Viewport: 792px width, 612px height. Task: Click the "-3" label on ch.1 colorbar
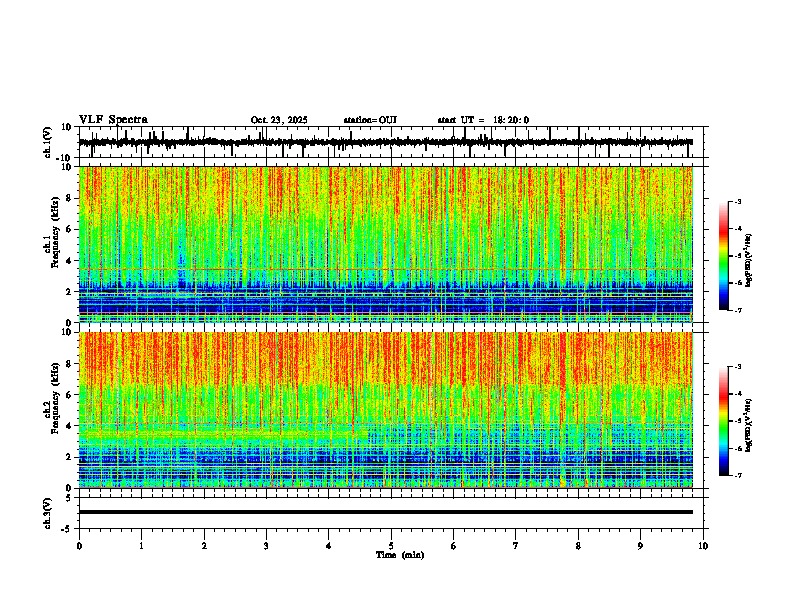tap(737, 201)
